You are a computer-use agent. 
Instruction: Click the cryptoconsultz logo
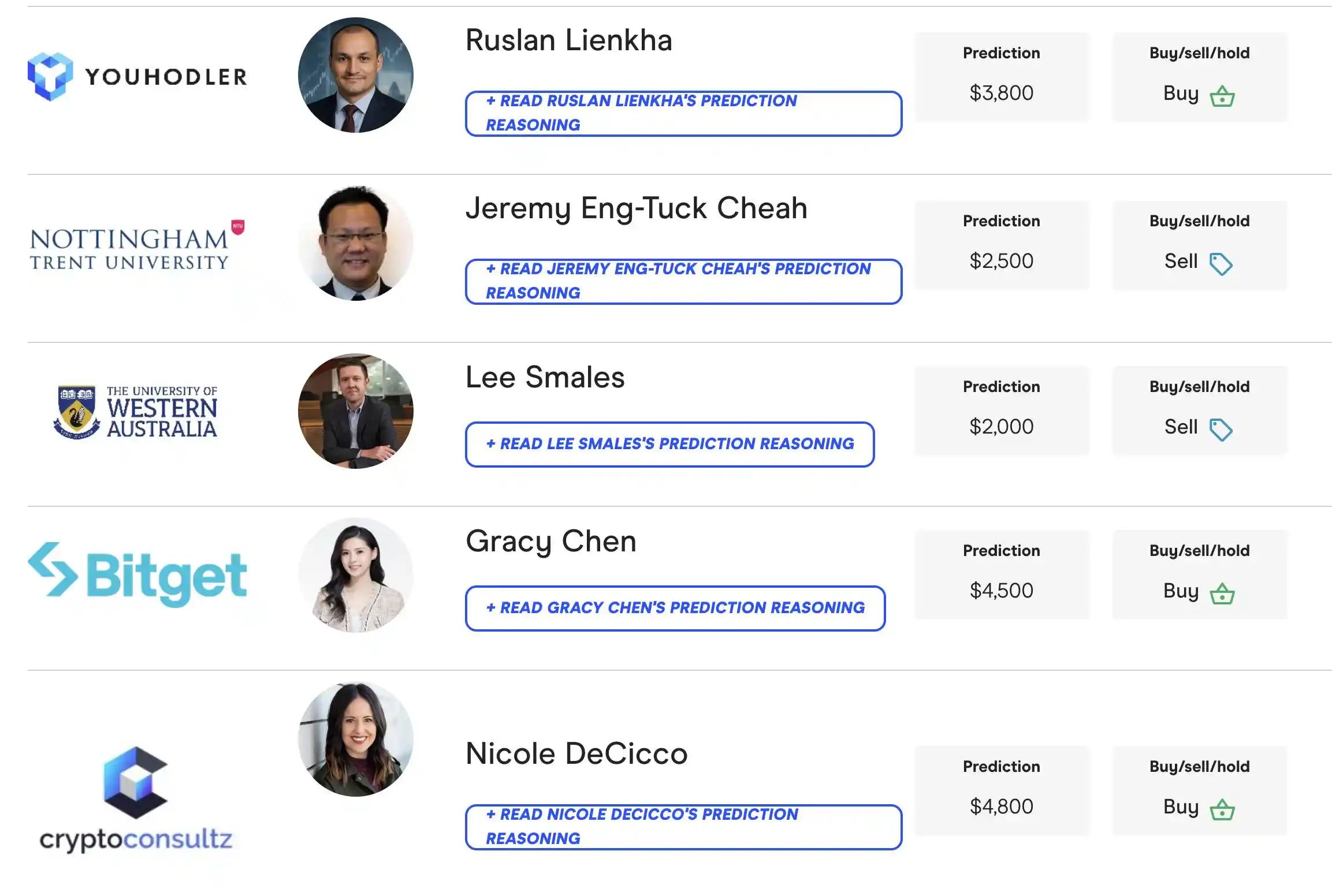136,800
